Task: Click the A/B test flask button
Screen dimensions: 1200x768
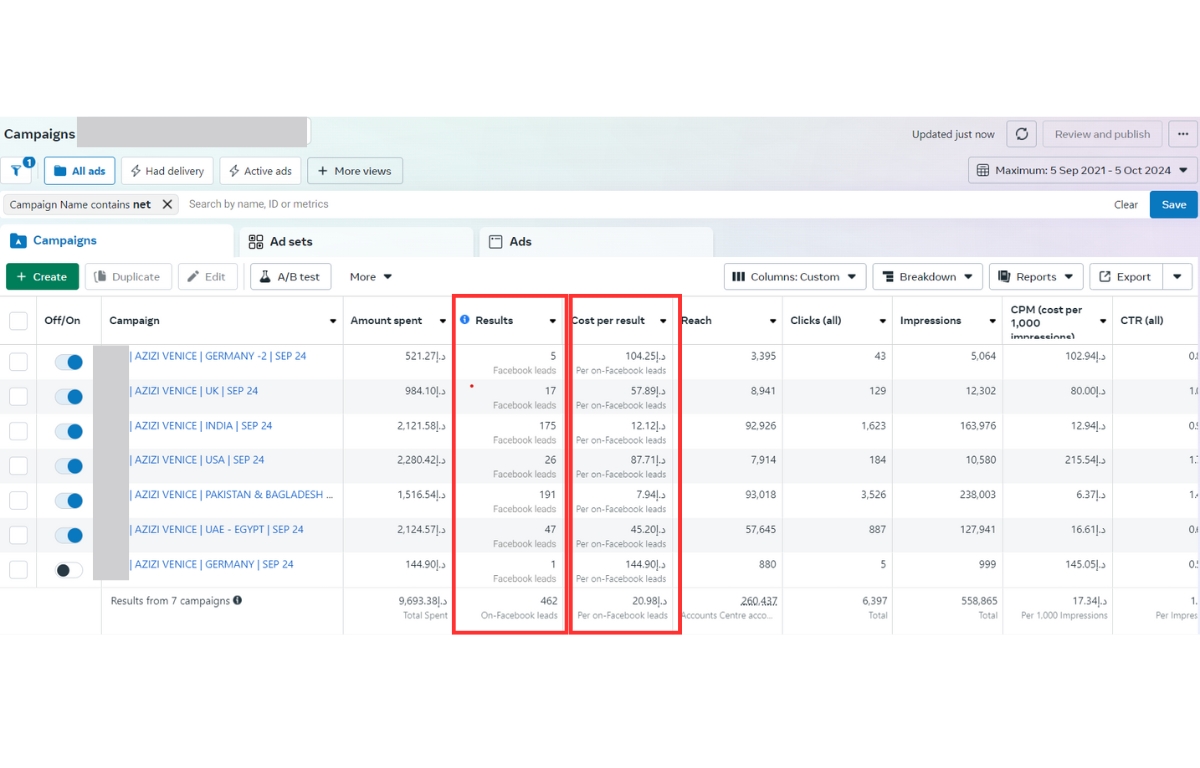Action: [290, 277]
